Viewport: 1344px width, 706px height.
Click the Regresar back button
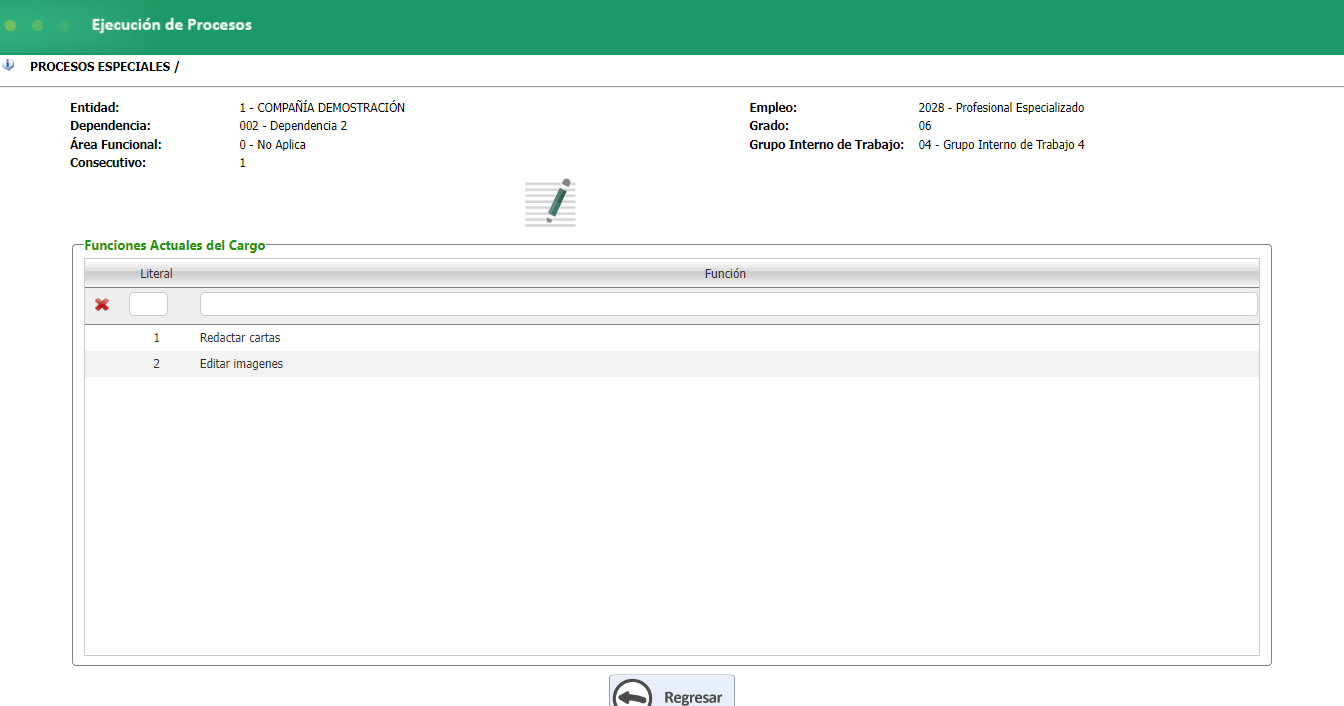pyautogui.click(x=672, y=691)
